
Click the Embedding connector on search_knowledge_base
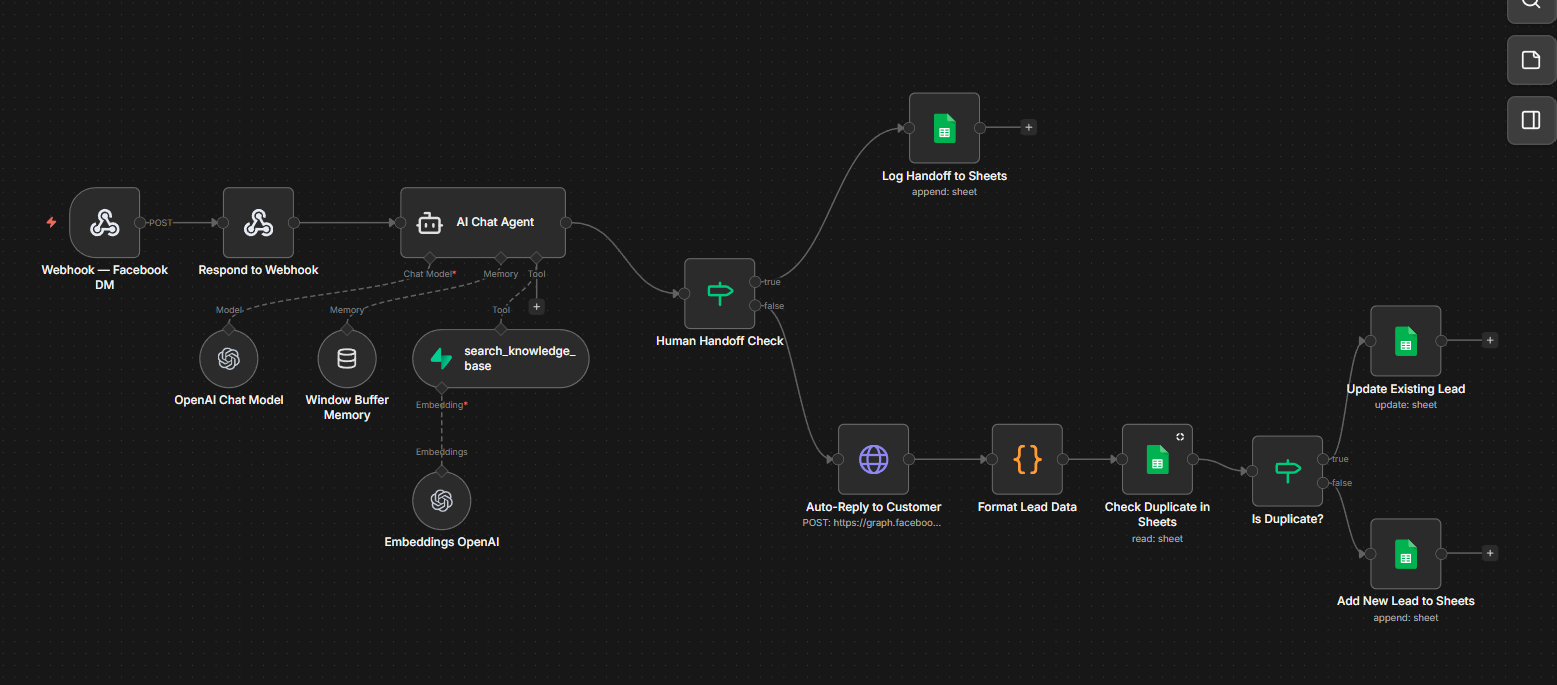coord(441,387)
